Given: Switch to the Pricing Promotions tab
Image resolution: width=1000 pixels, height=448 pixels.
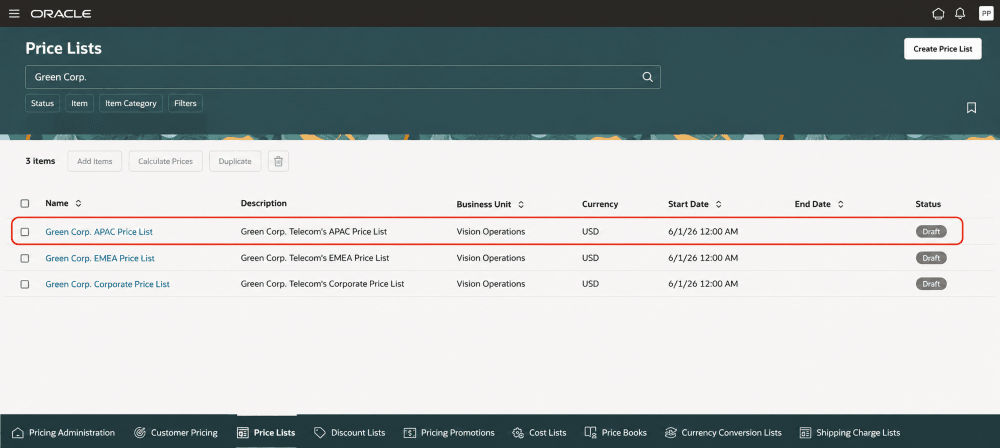Looking at the screenshot, I should [449, 433].
